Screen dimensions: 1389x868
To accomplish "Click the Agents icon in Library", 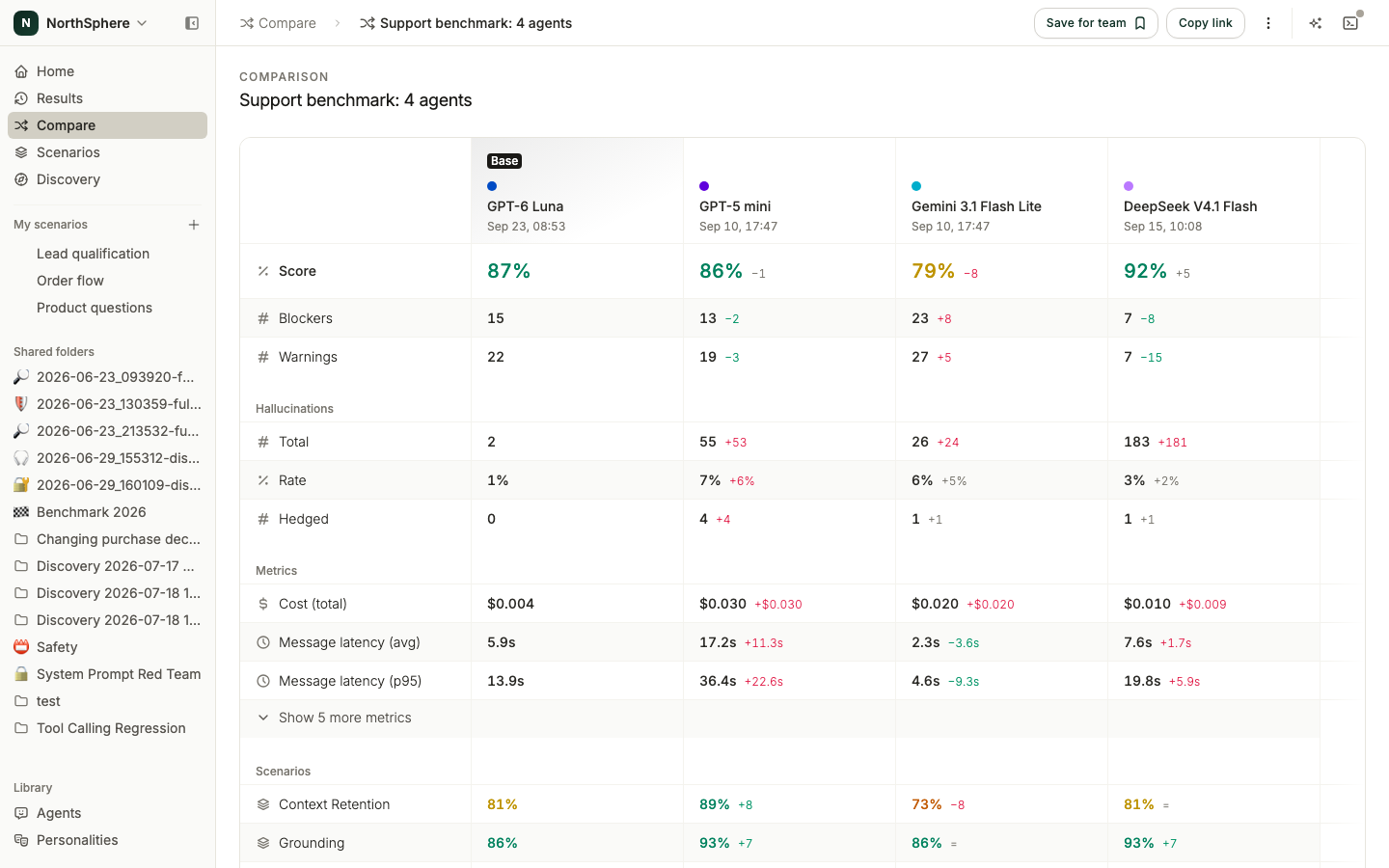I will (21, 813).
